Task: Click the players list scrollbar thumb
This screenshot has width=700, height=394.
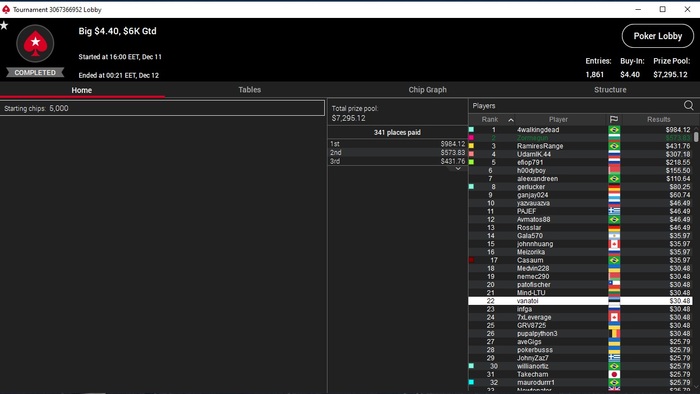Action: click(x=696, y=137)
